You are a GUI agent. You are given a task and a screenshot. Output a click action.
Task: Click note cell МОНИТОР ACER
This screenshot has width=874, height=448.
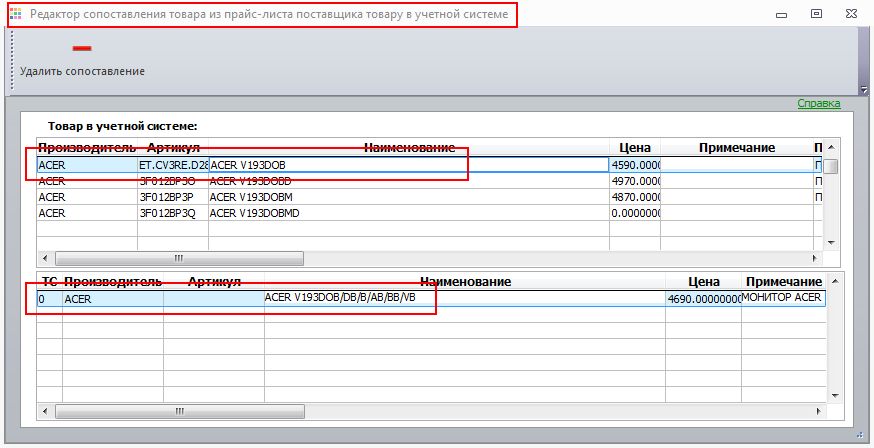[784, 298]
